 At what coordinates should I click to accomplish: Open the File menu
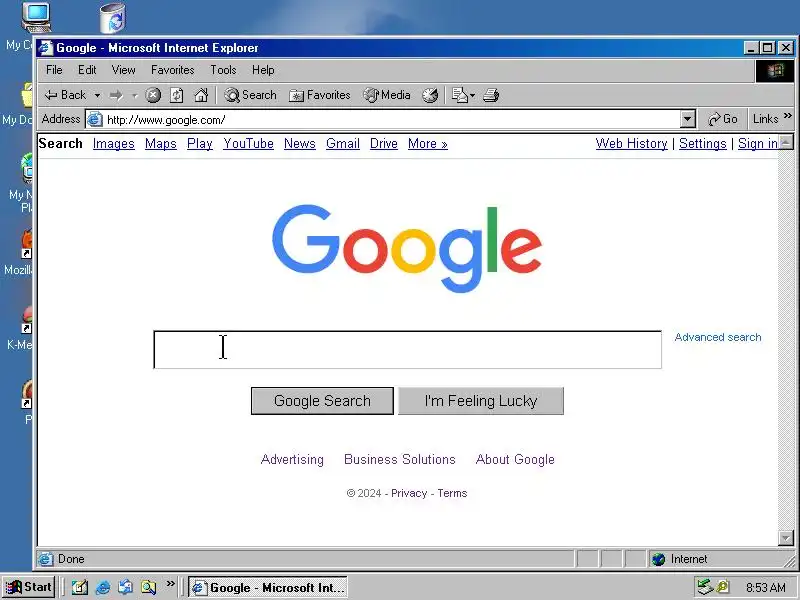54,70
